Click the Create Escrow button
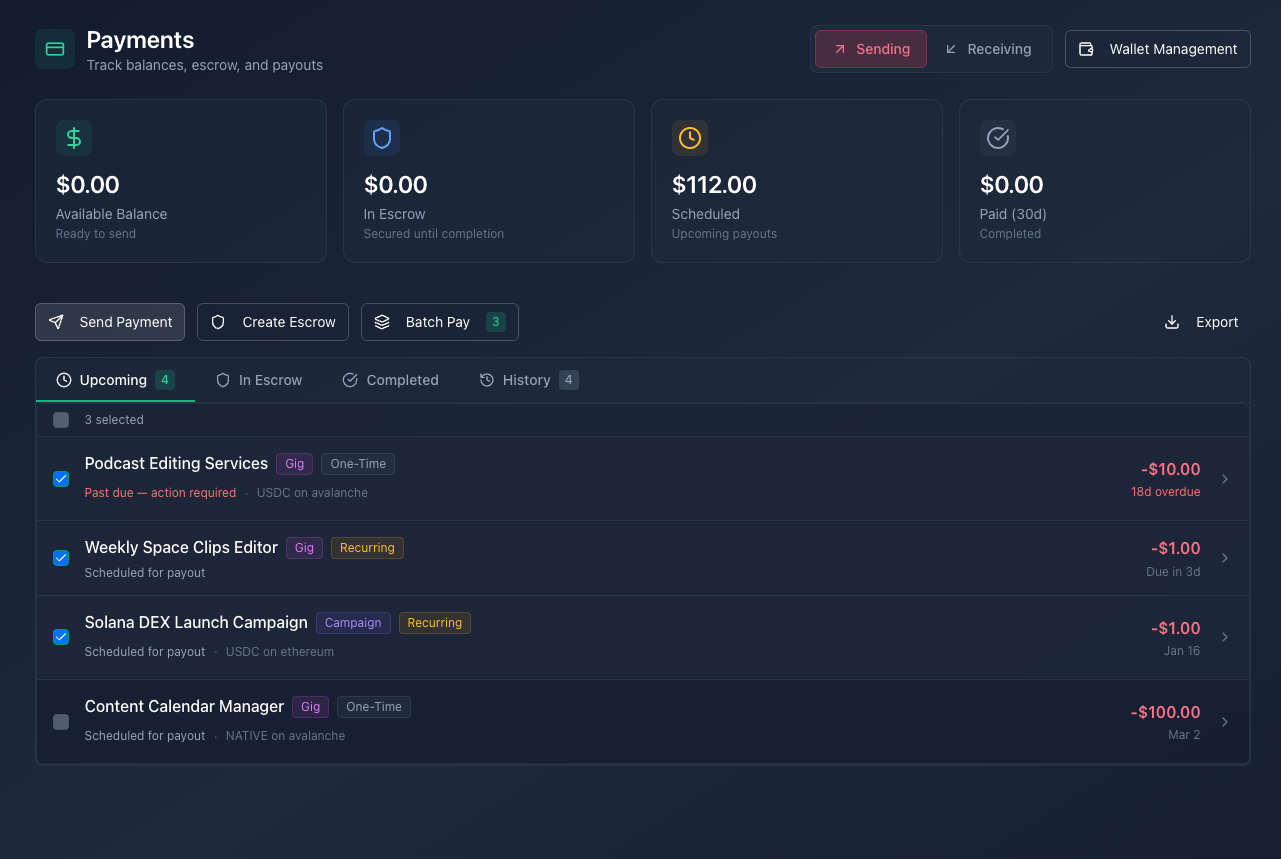 click(273, 322)
